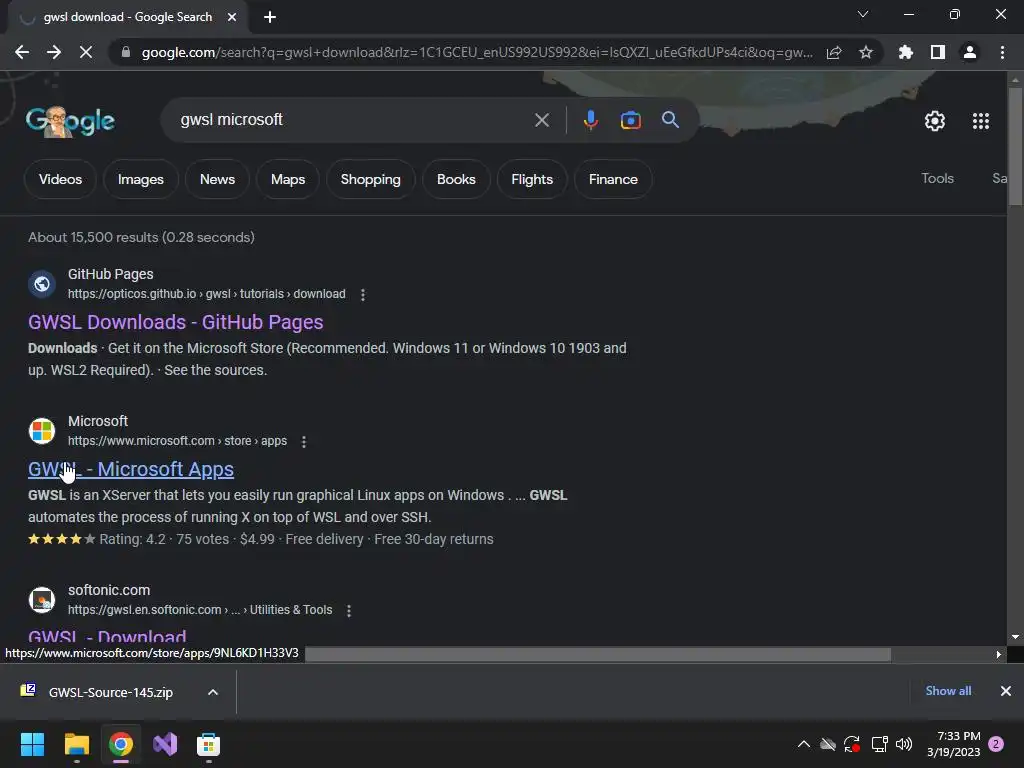Switch to Books results
1024x768 pixels.
coord(456,180)
